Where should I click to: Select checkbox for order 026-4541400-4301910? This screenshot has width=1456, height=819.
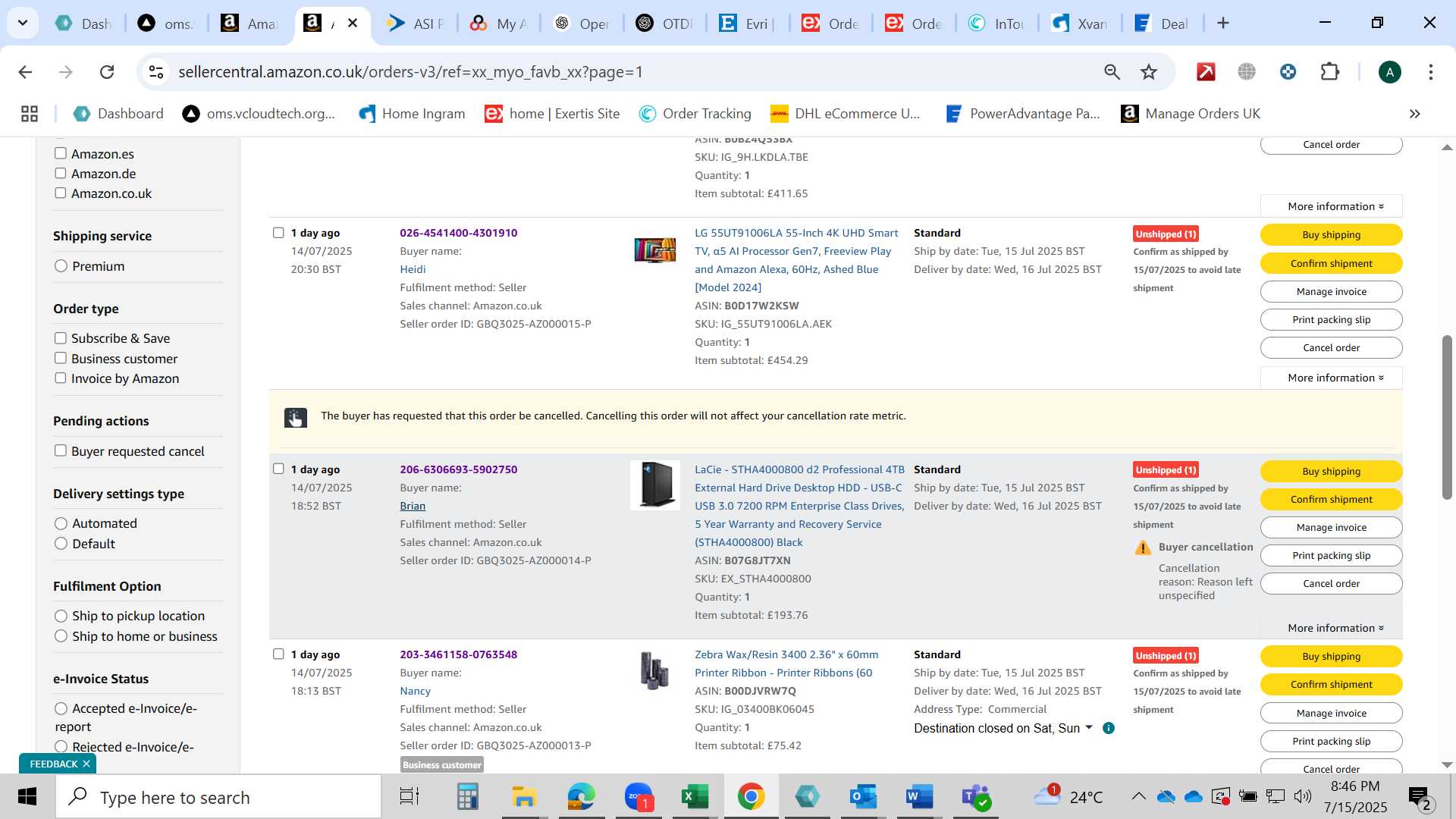(x=278, y=233)
